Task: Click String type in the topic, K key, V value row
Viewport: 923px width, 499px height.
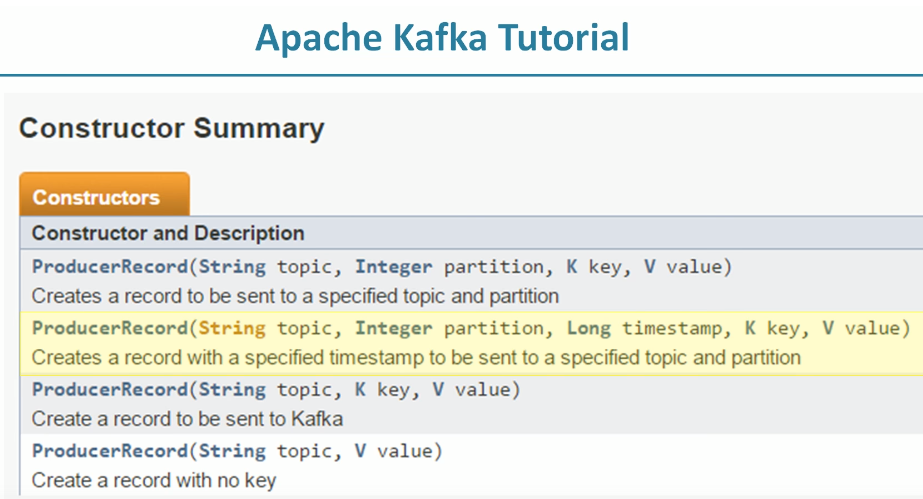Action: pos(232,390)
